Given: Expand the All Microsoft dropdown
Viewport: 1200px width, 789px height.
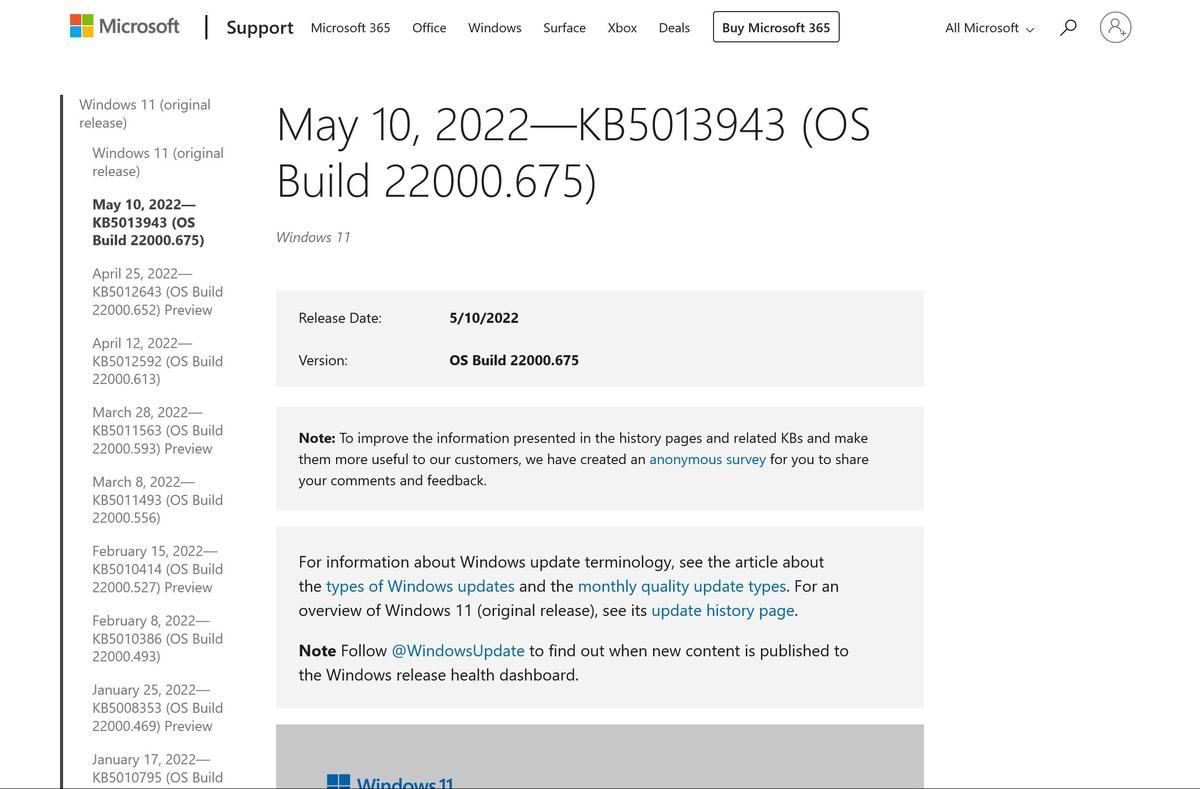Looking at the screenshot, I should [990, 28].
